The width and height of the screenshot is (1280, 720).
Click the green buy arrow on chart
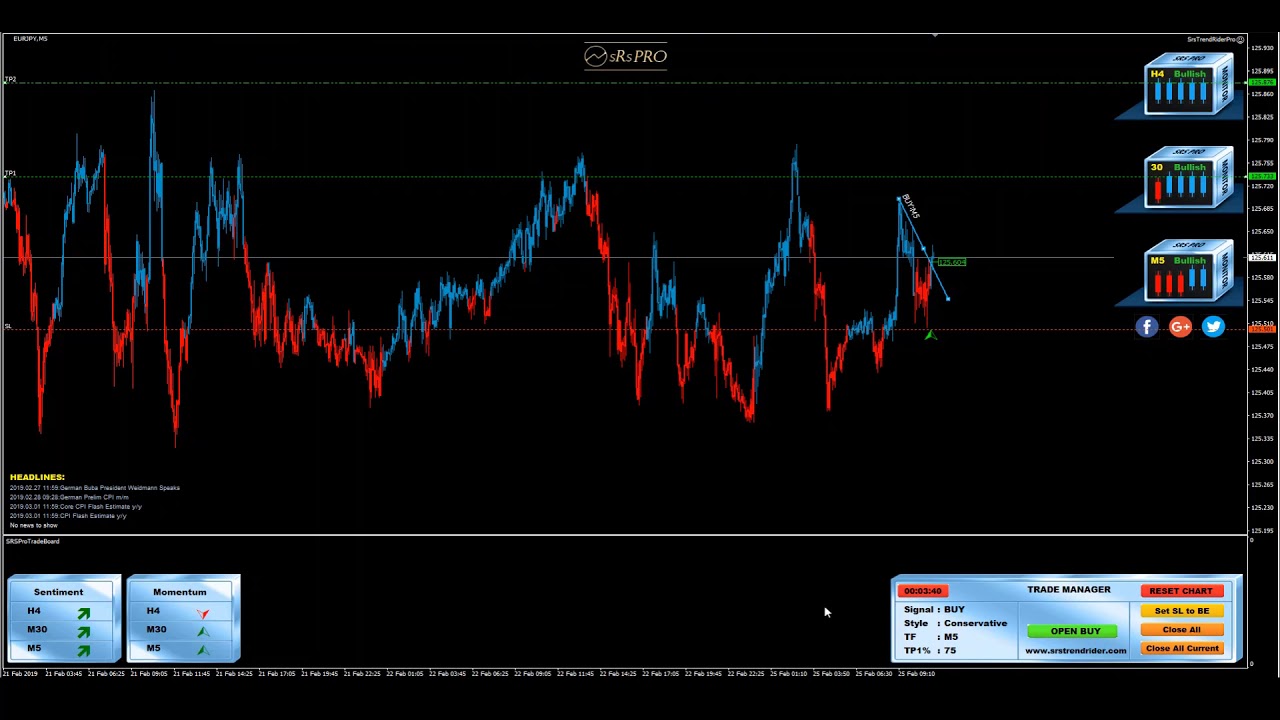pyautogui.click(x=930, y=336)
